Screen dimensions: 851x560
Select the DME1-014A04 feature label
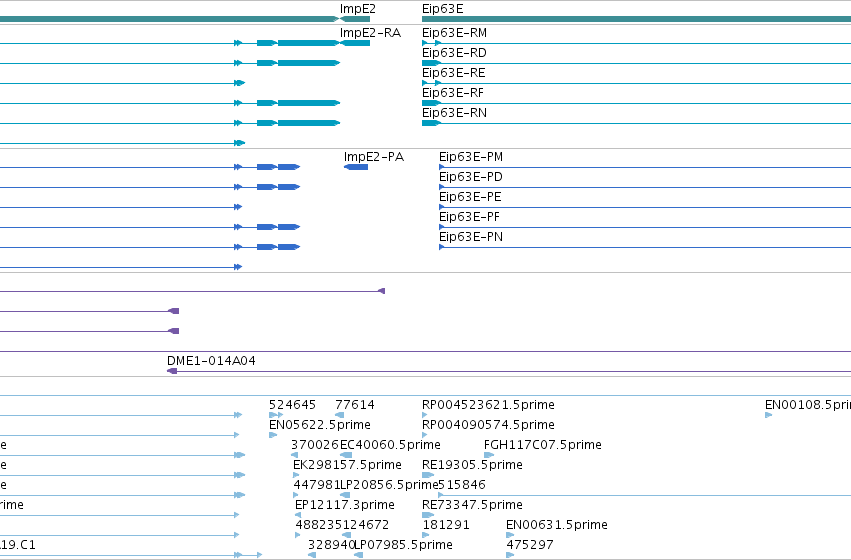pyautogui.click(x=211, y=361)
